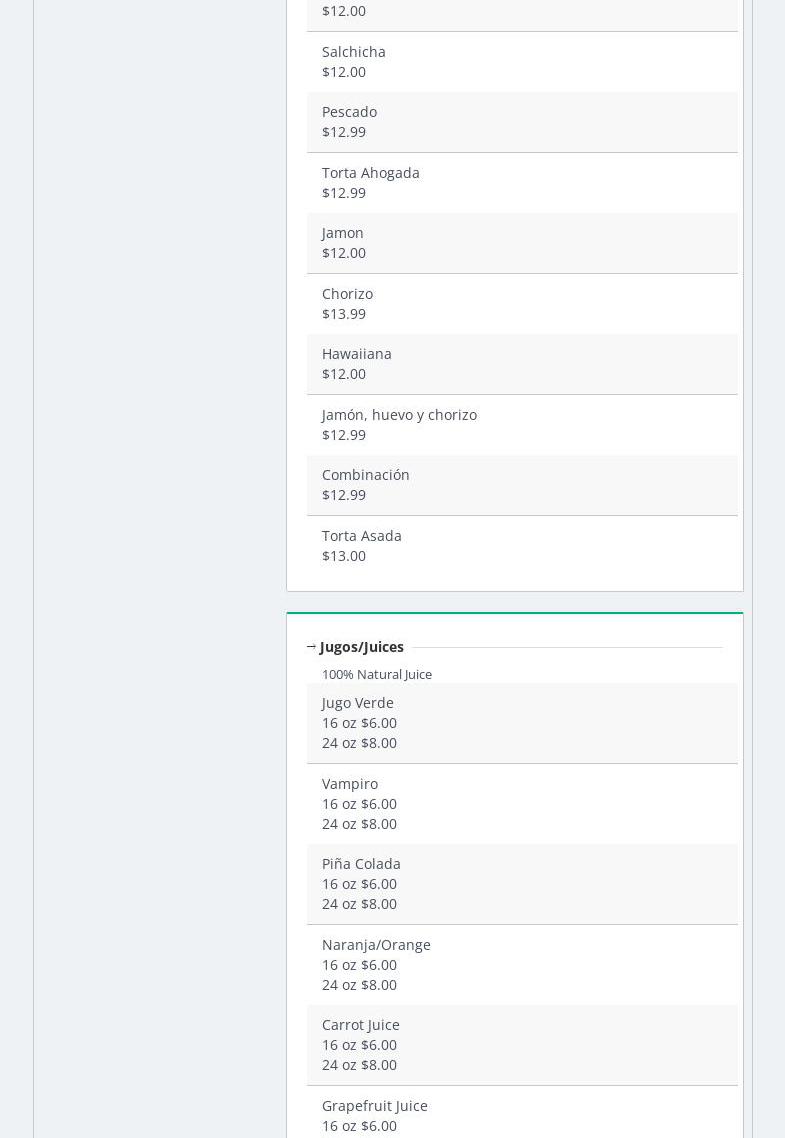Click the $13.00 Torta Asada price
Viewport: 785px width, 1138px height.
[344, 556]
